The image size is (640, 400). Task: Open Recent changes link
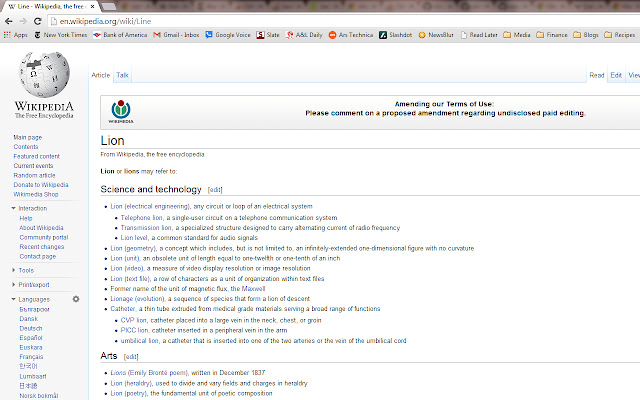point(42,247)
